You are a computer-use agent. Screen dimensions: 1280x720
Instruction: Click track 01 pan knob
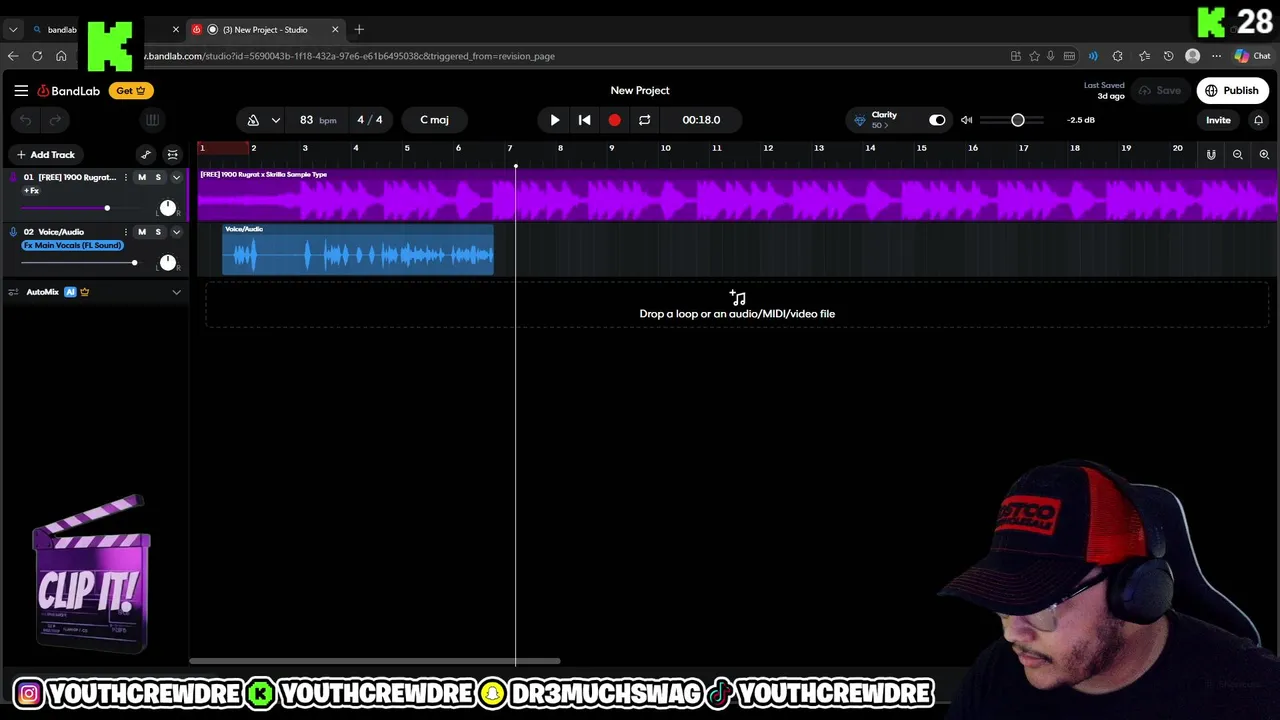click(167, 208)
